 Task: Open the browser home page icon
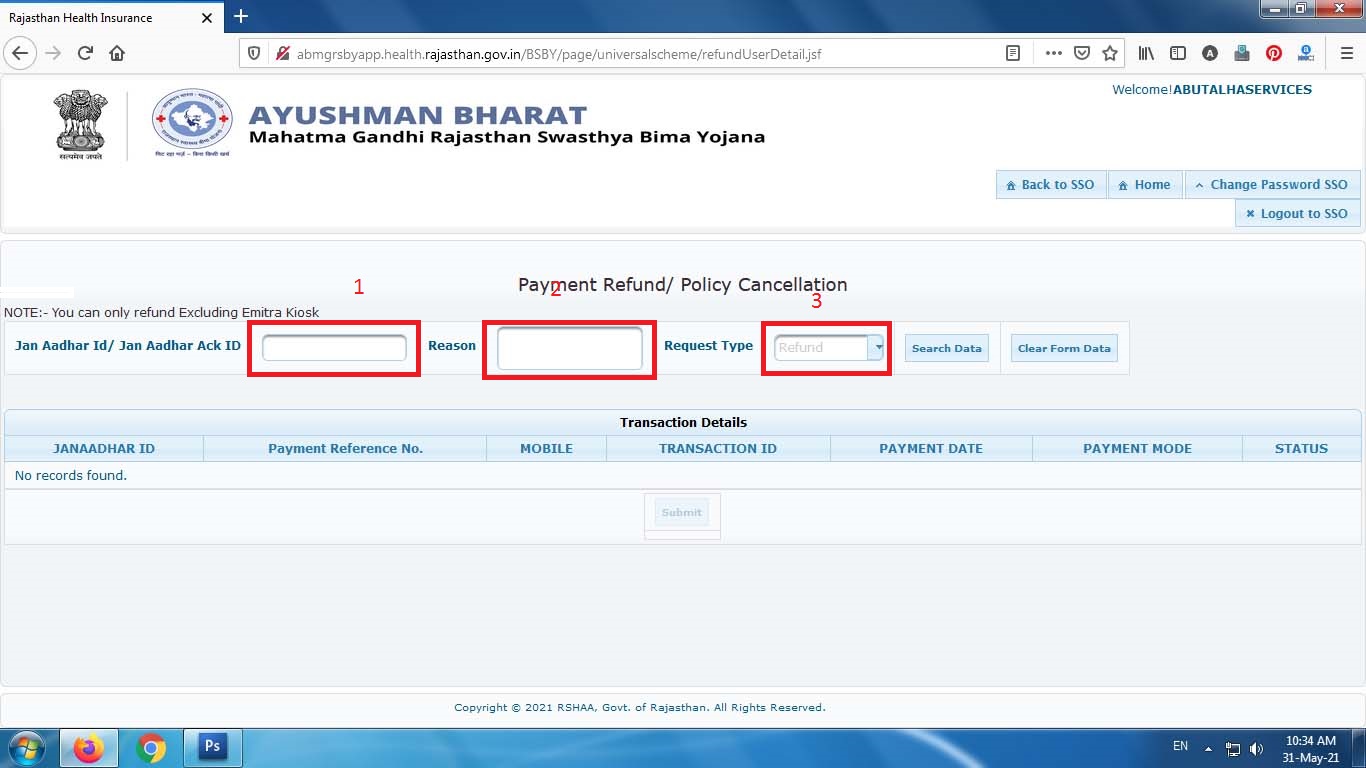click(x=117, y=53)
